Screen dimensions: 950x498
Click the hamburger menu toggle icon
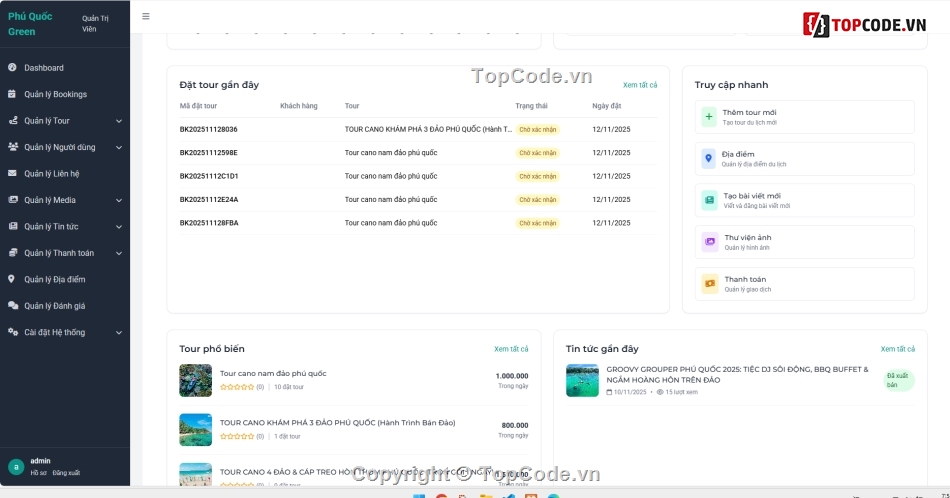146,17
